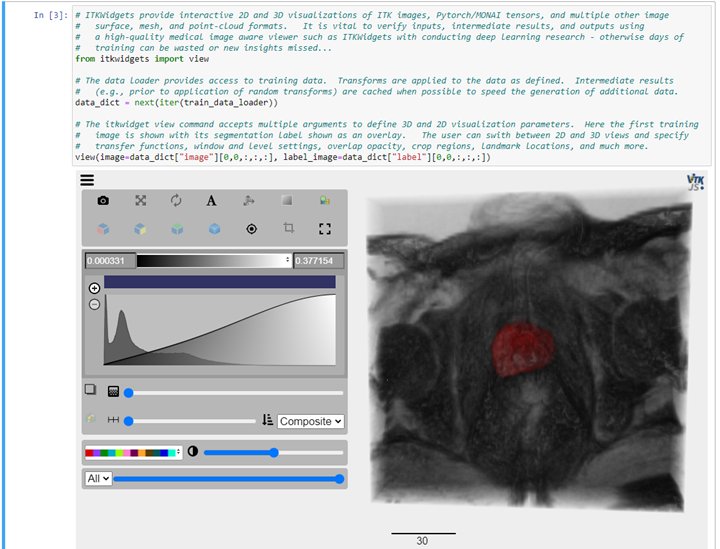Viewport: 720px width, 549px height.
Task: Click the red segmentation label in the volume view
Action: [522, 349]
